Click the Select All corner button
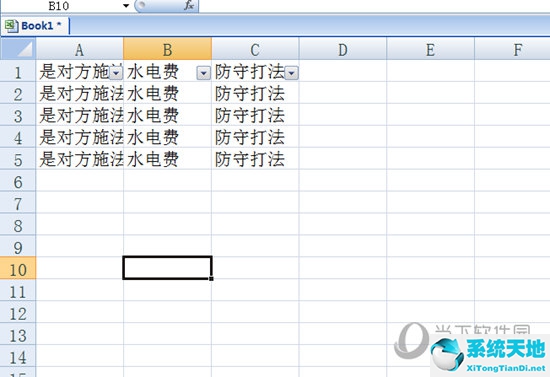Viewport: 550px width, 377px height. click(18, 48)
